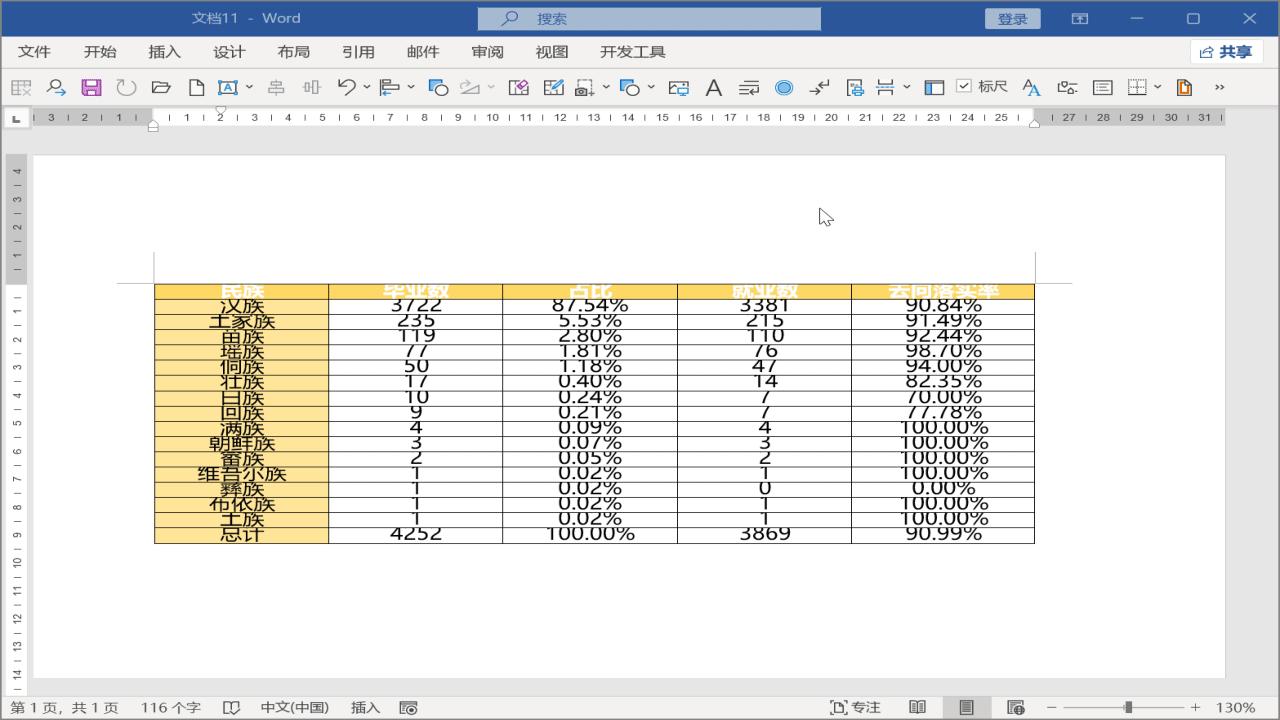Open the ribbon display options icon
This screenshot has height=720, width=1280.
1080,18
